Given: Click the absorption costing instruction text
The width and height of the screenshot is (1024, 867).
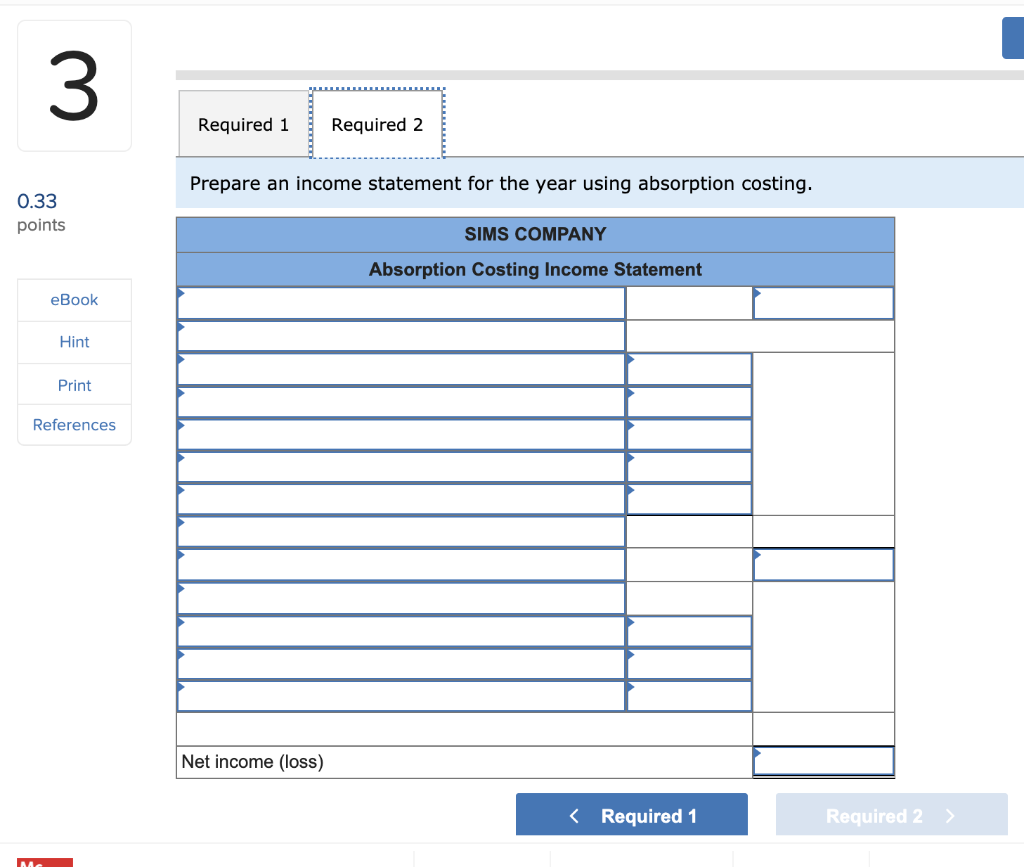Looking at the screenshot, I should [501, 183].
